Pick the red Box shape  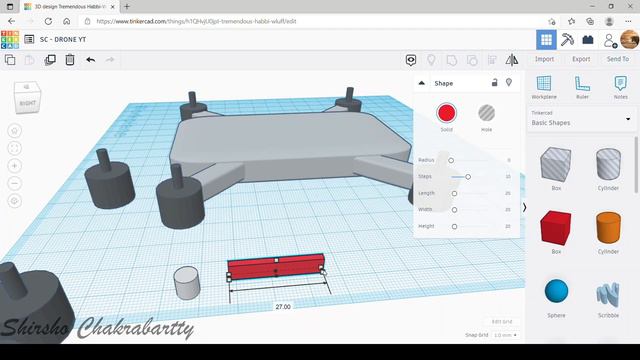click(x=556, y=228)
